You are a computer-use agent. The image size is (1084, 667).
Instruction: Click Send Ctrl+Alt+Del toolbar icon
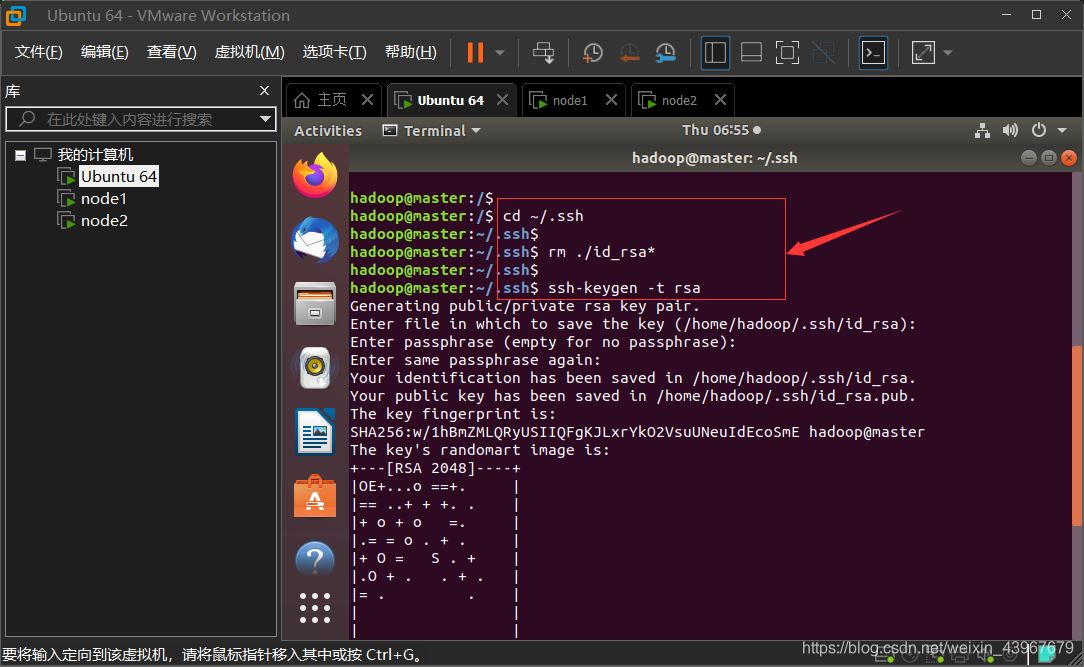pyautogui.click(x=543, y=53)
